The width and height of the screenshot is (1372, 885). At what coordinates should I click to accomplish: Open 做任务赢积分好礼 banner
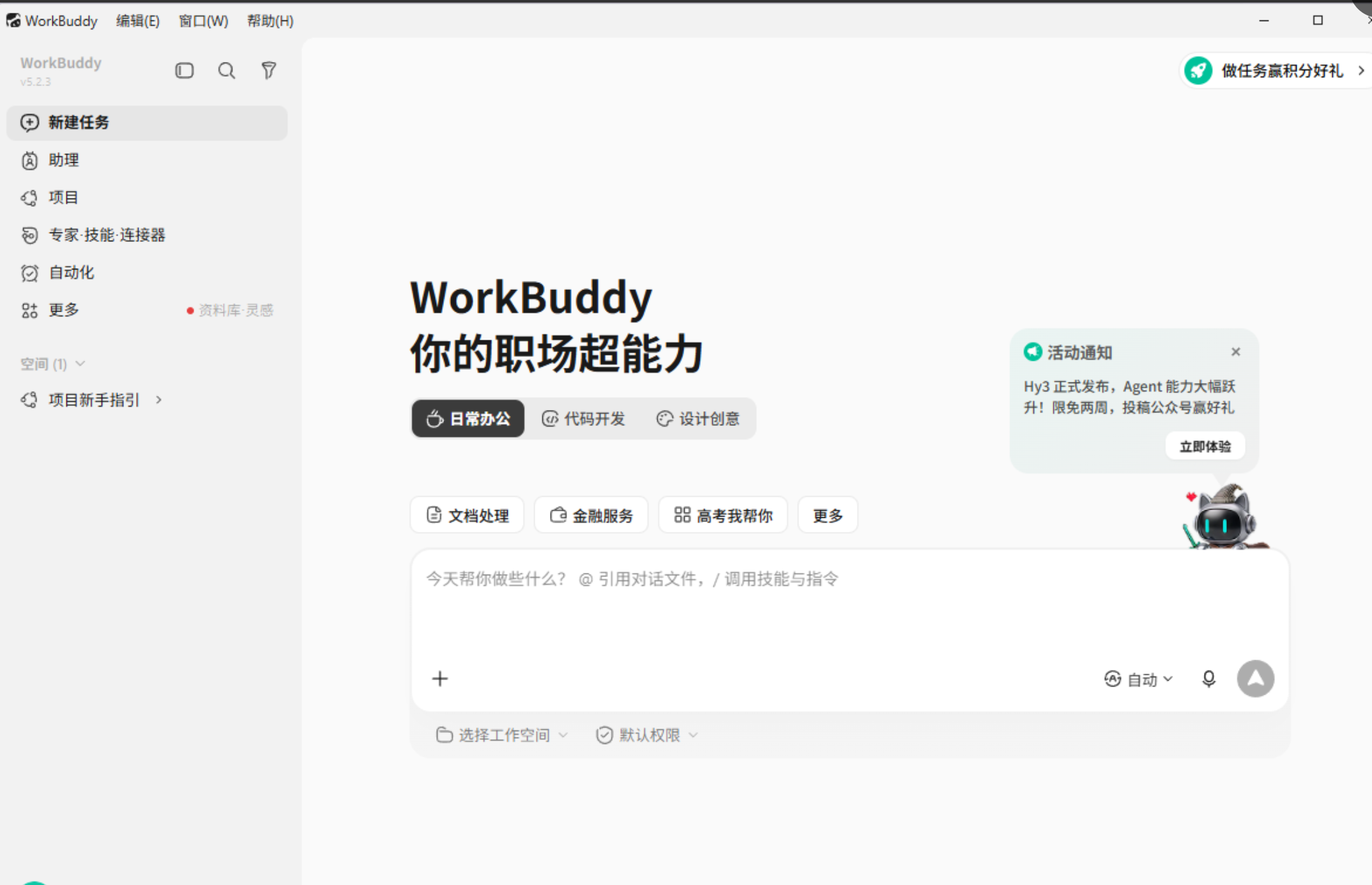tap(1275, 70)
